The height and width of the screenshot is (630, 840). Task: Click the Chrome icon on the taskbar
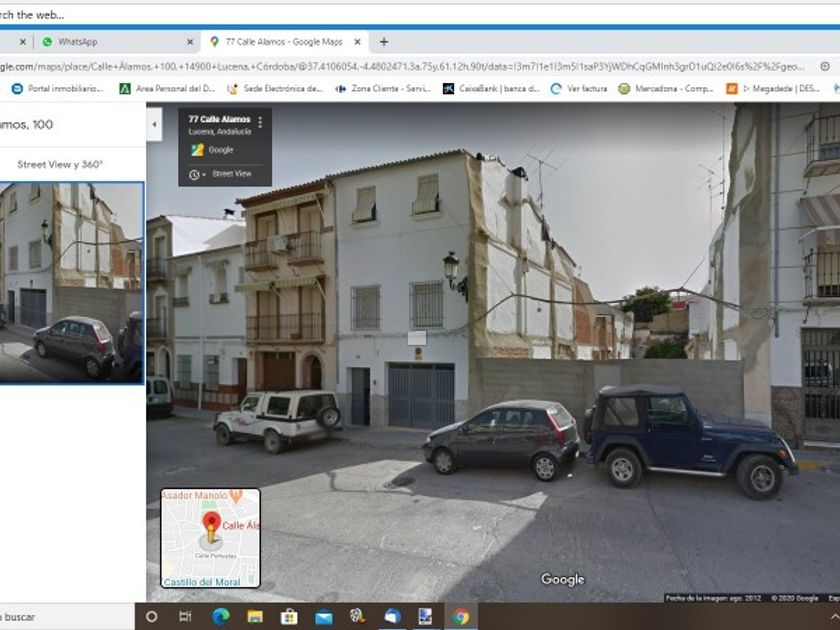click(461, 617)
